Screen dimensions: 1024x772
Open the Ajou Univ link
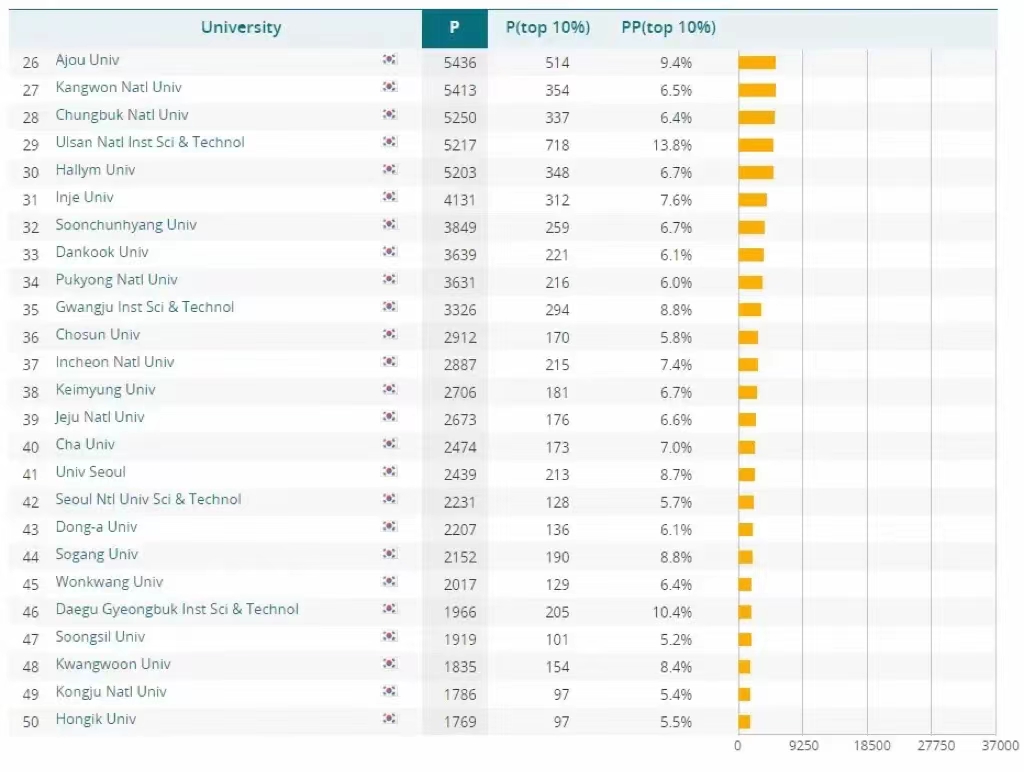pyautogui.click(x=88, y=60)
